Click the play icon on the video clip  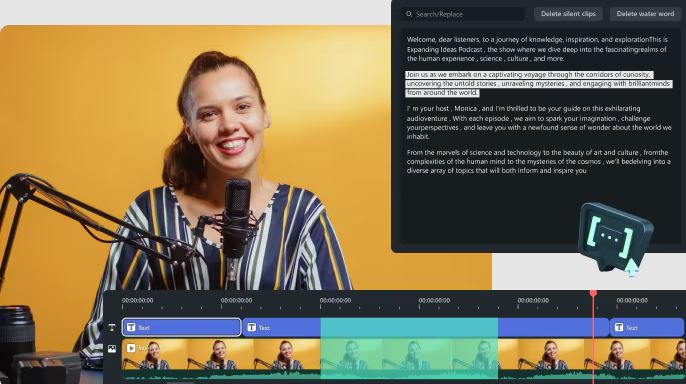[x=131, y=348]
